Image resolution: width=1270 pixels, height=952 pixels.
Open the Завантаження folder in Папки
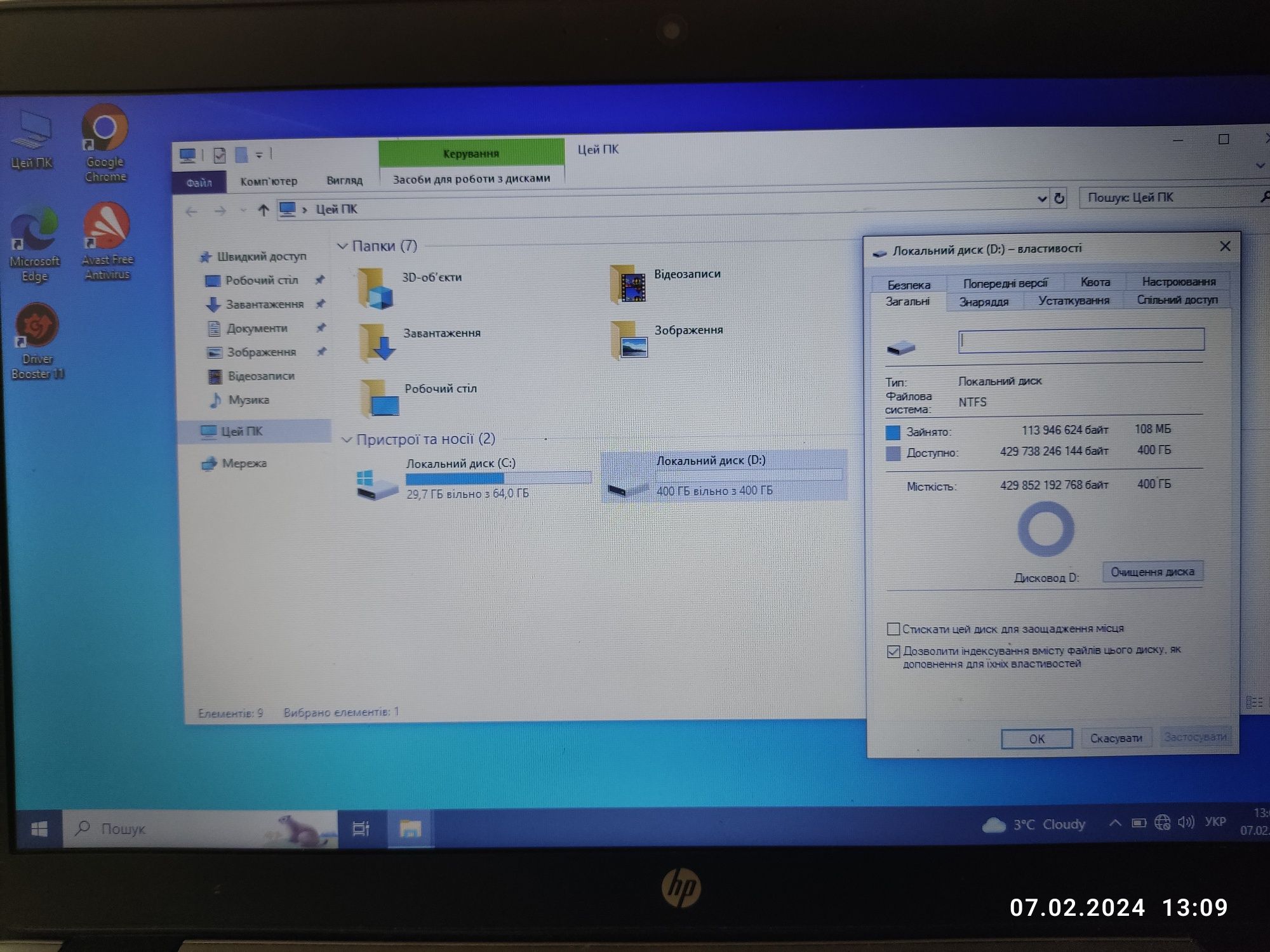coord(419,341)
